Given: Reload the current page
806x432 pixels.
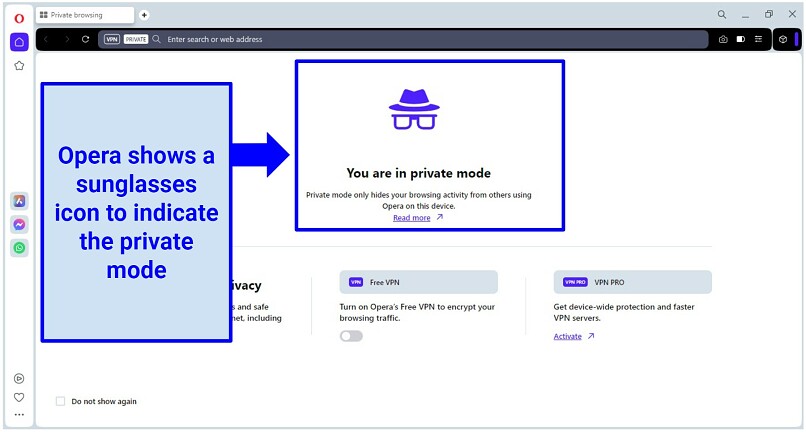Looking at the screenshot, I should [x=85, y=39].
